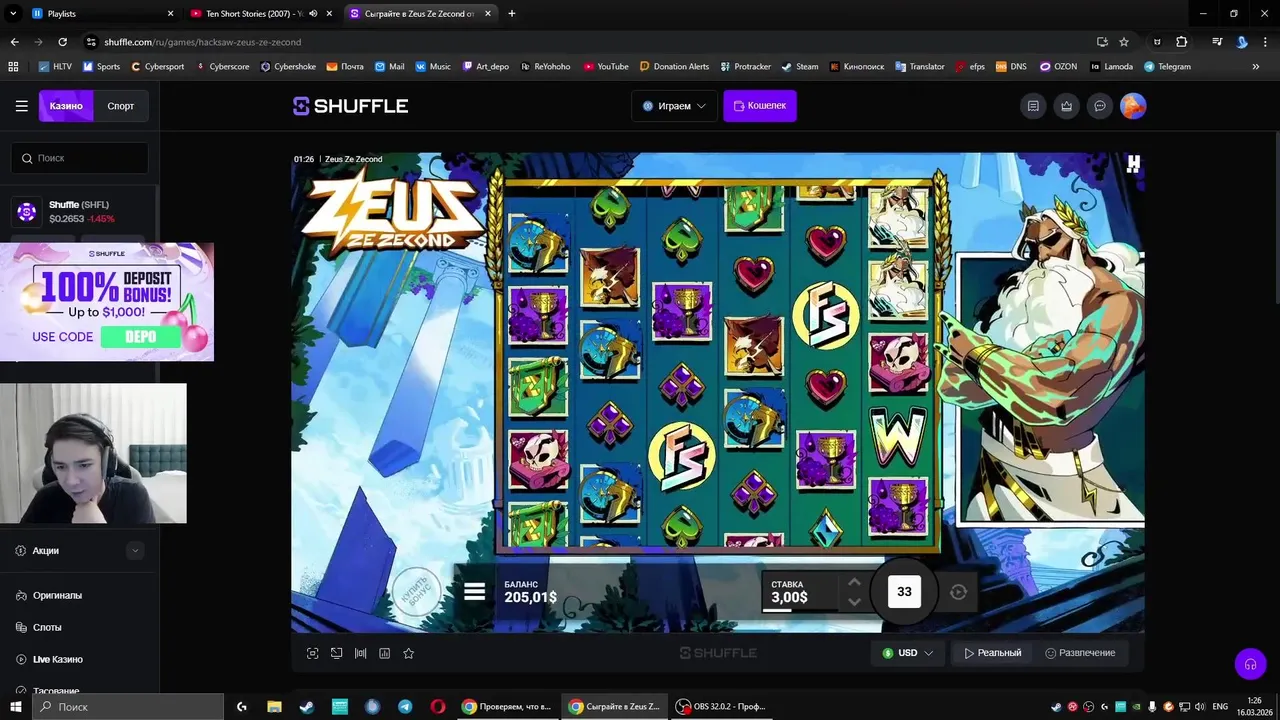Expand the Акции sidebar section
This screenshot has width=1280, height=720.
tap(80, 551)
